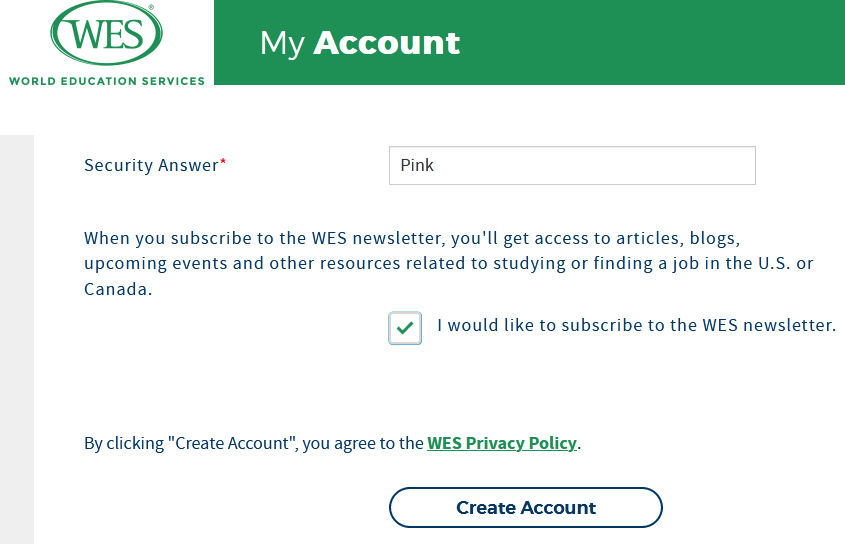The width and height of the screenshot is (845, 544).
Task: Click the bold word Account in header
Action: [387, 43]
